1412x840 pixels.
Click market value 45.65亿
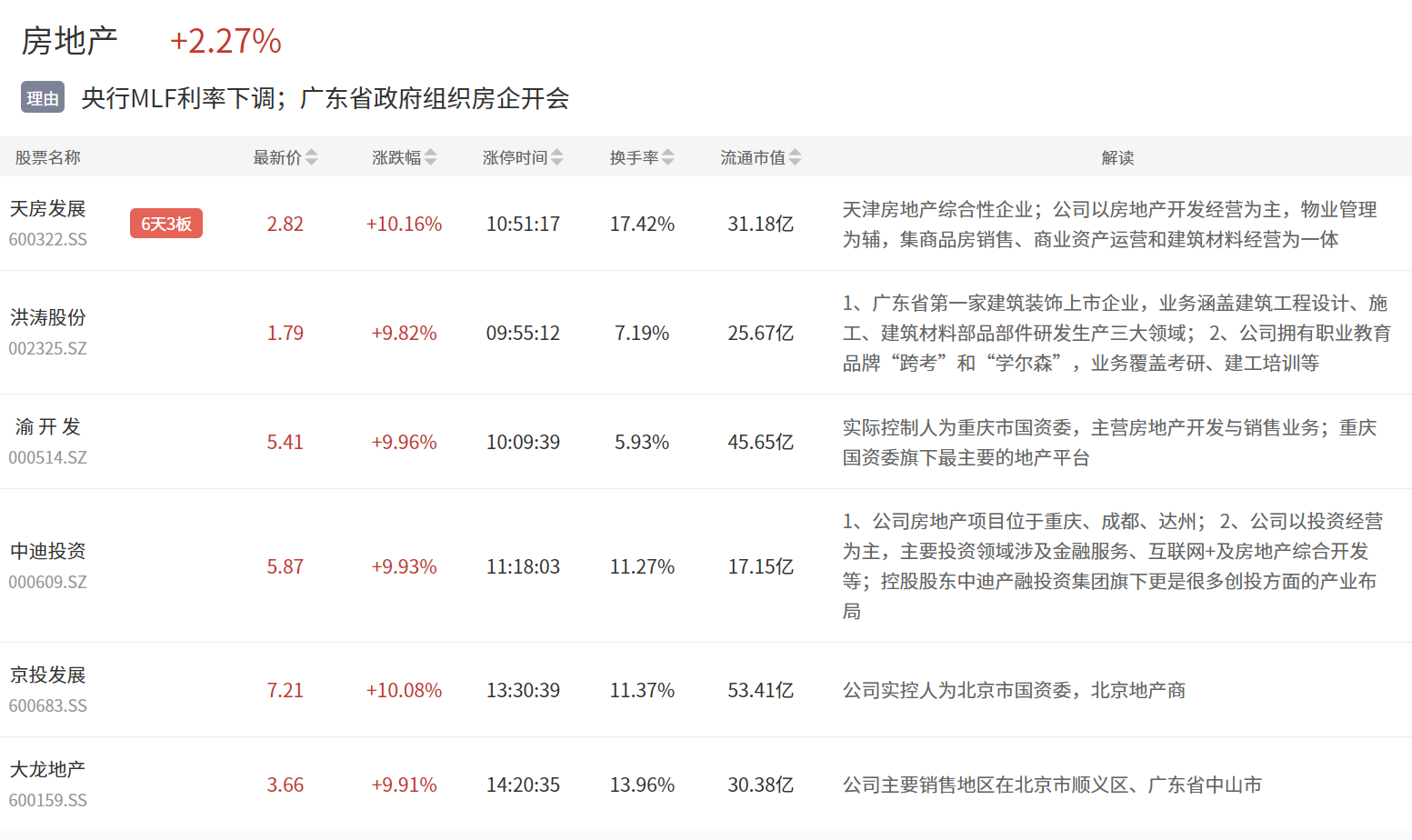pos(760,442)
